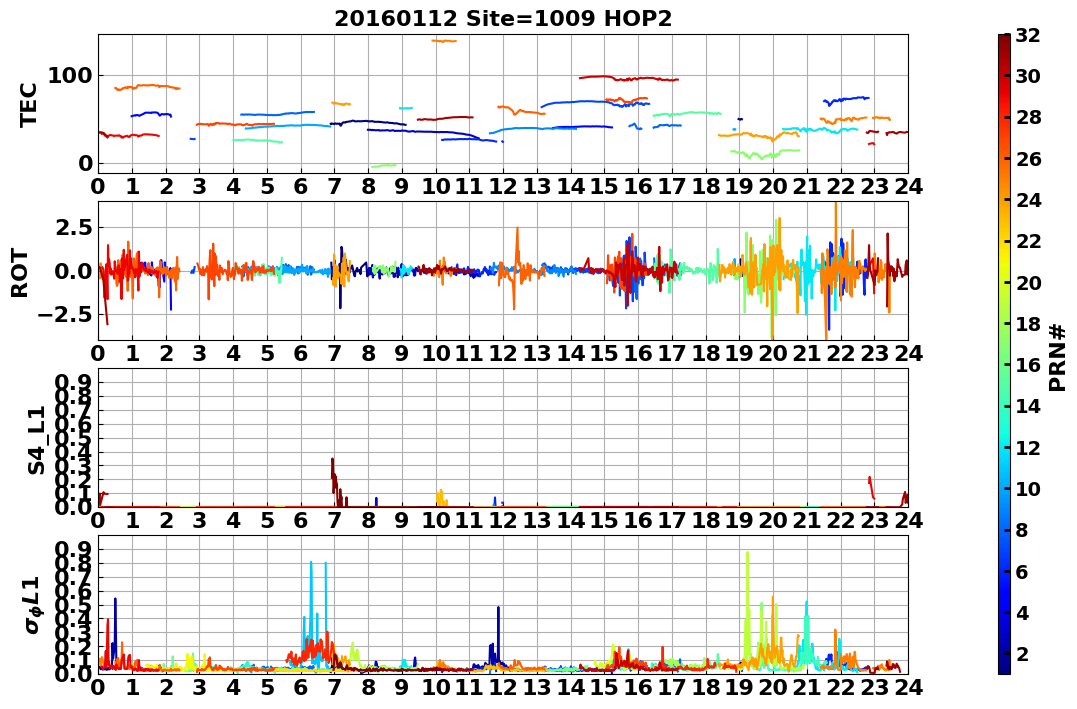Click colorbar tick label '22'
The height and width of the screenshot is (709, 1077).
(x=1028, y=241)
